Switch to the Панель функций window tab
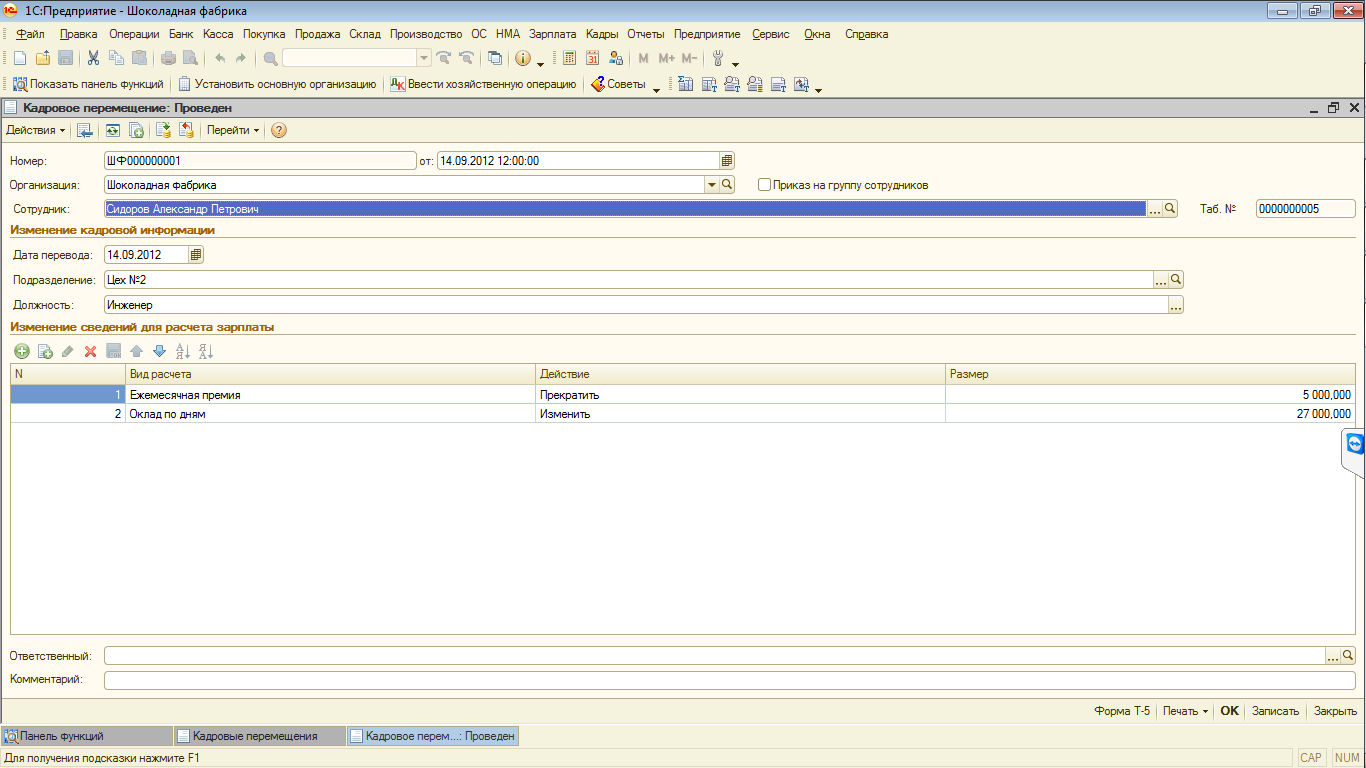Image resolution: width=1366 pixels, height=768 pixels. [x=87, y=736]
